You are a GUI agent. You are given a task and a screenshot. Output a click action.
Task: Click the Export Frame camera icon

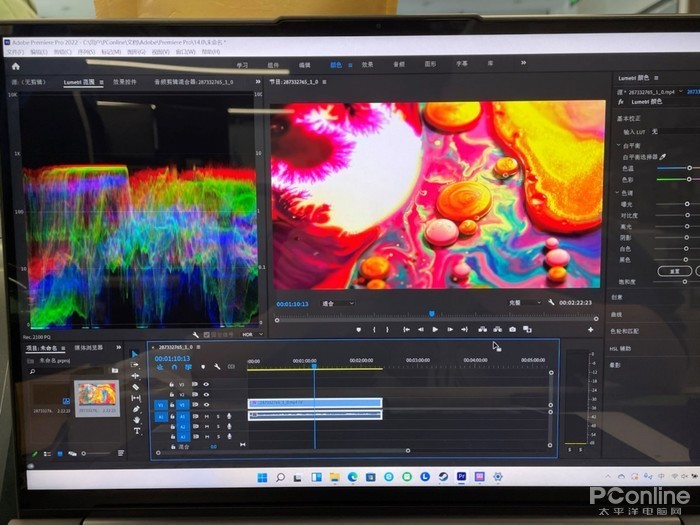[x=512, y=329]
